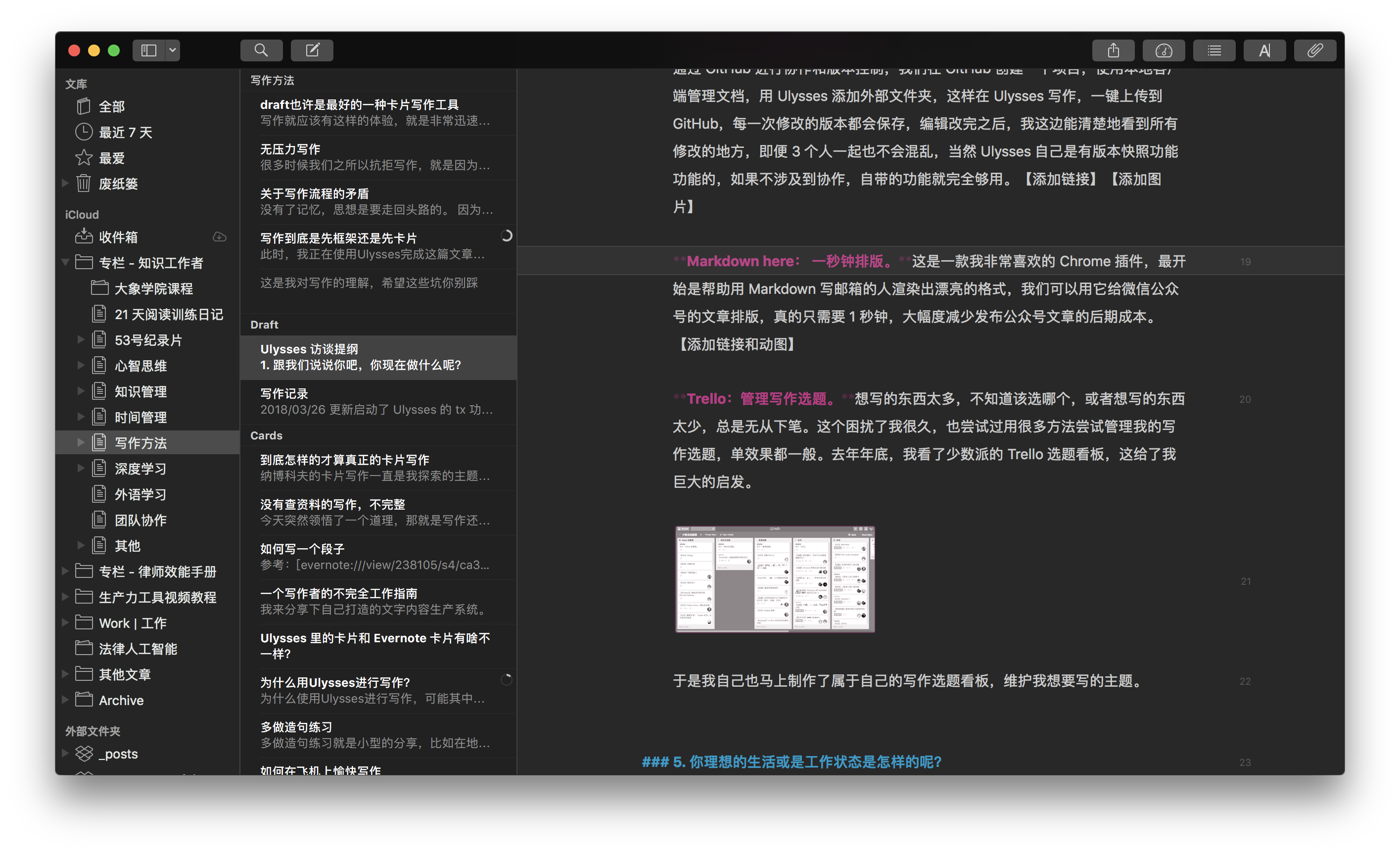
Task: Open the 无压力写作 sheet
Action: (x=378, y=157)
